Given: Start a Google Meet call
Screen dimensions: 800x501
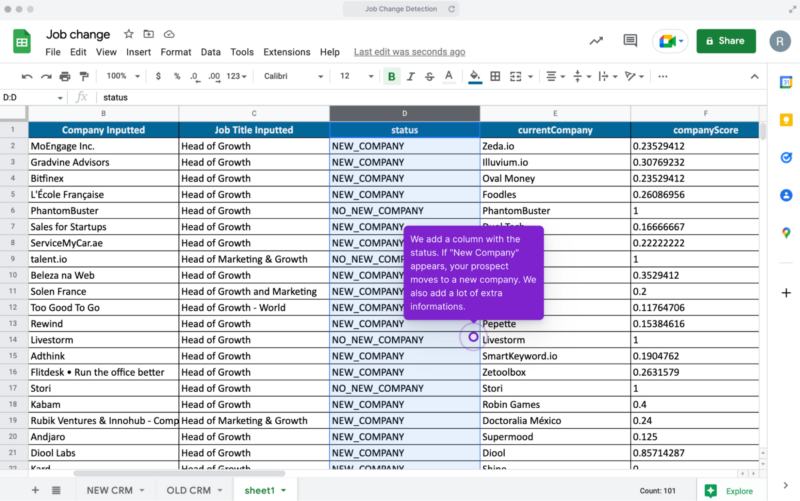Looking at the screenshot, I should click(670, 41).
